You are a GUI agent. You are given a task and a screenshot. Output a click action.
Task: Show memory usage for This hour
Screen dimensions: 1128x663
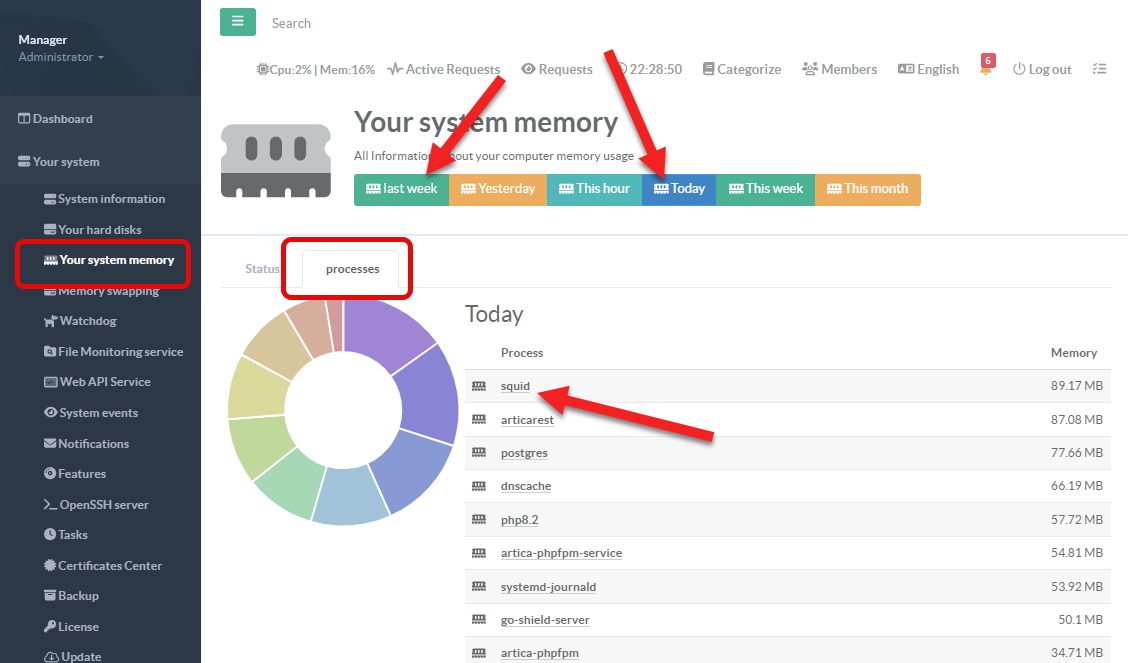pyautogui.click(x=594, y=189)
